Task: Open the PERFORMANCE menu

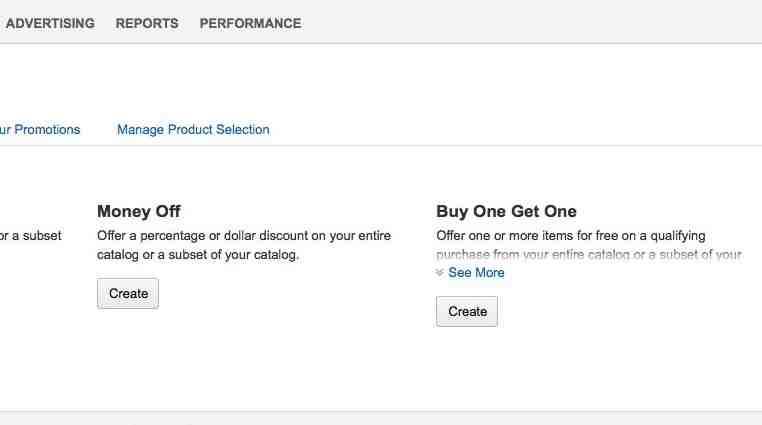Action: coord(250,23)
